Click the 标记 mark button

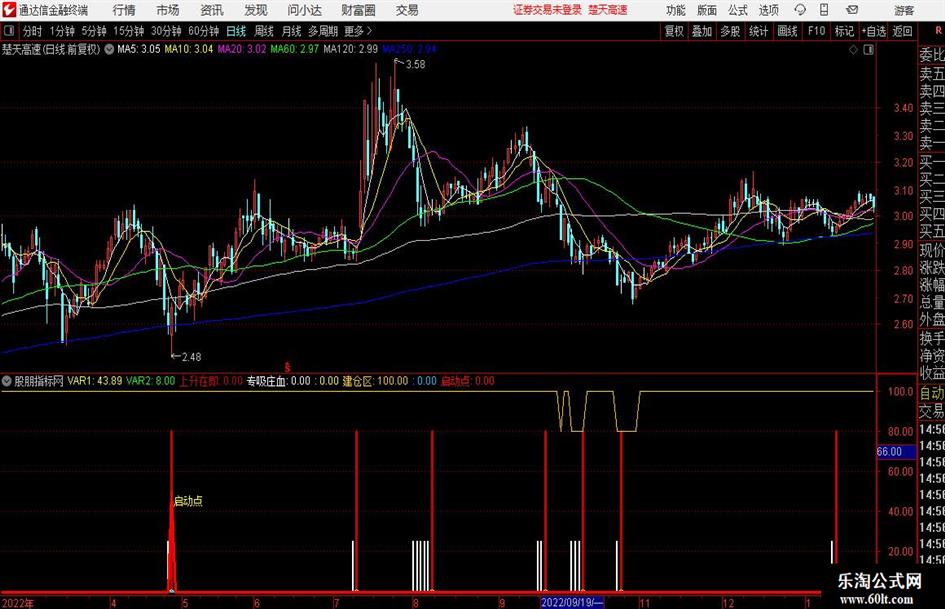844,31
